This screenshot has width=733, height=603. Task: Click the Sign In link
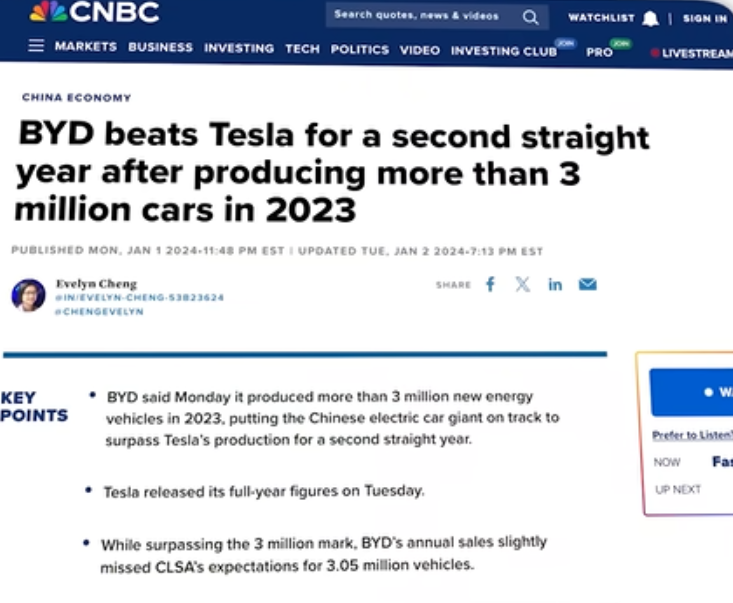click(704, 19)
